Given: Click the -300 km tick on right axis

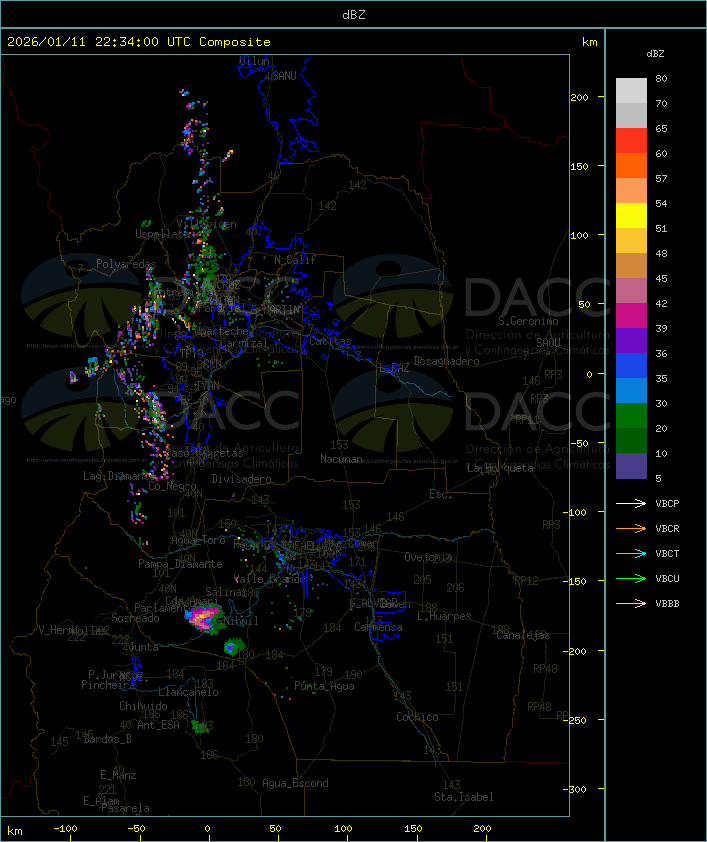Looking at the screenshot, I should point(577,789).
